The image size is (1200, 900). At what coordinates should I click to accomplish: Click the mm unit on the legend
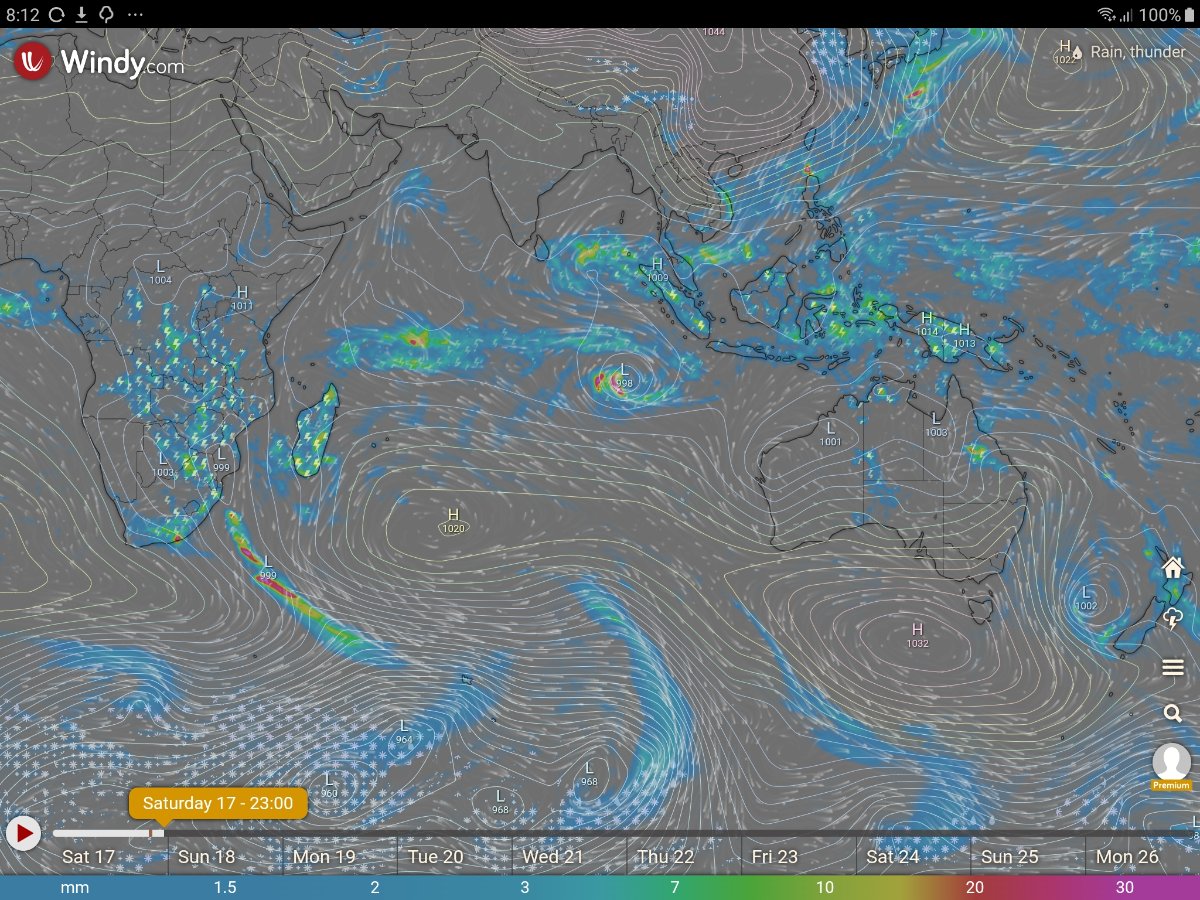tap(74, 888)
